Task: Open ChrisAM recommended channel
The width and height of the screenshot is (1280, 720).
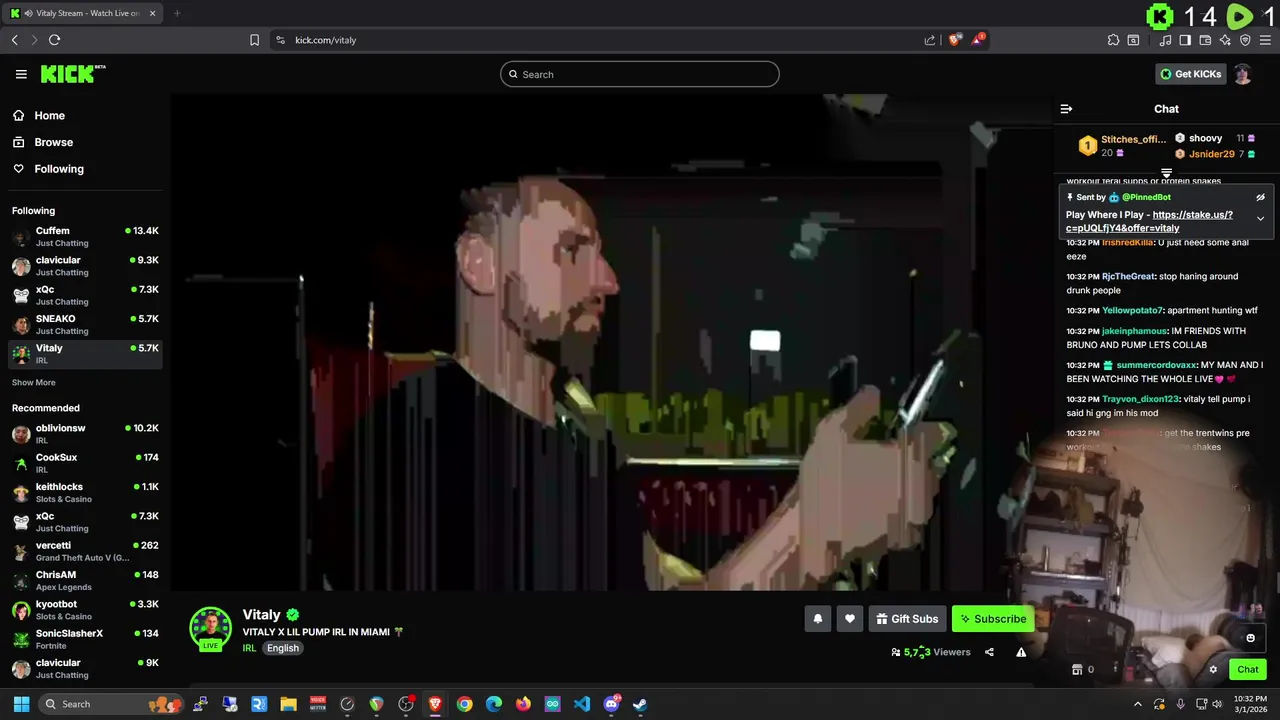Action: (85, 581)
